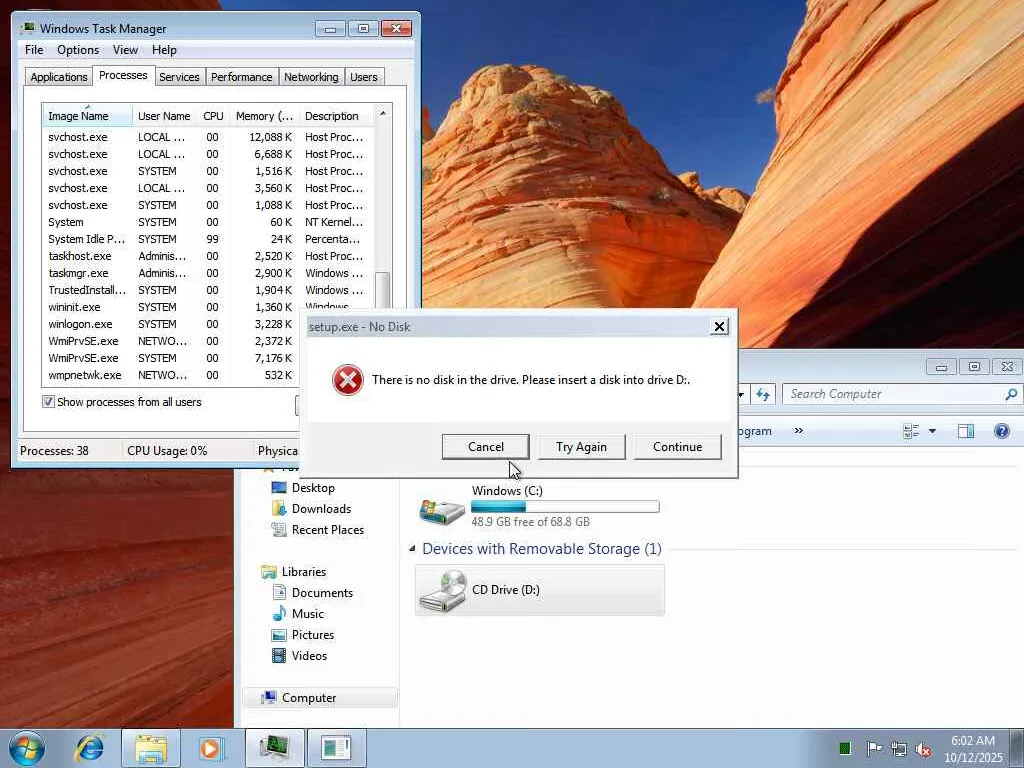The width and height of the screenshot is (1024, 768).
Task: Click the Windows (C:) disk usage bar
Action: (565, 507)
